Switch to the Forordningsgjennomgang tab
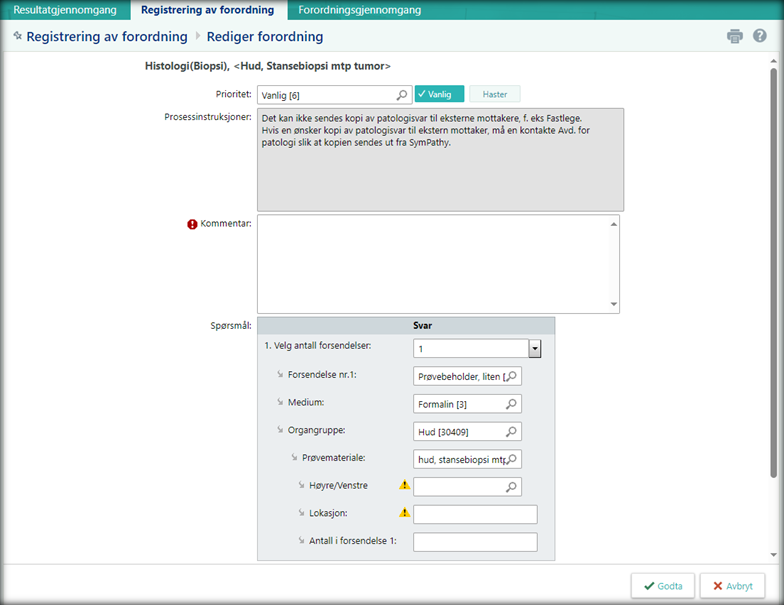This screenshot has width=784, height=605. click(360, 10)
